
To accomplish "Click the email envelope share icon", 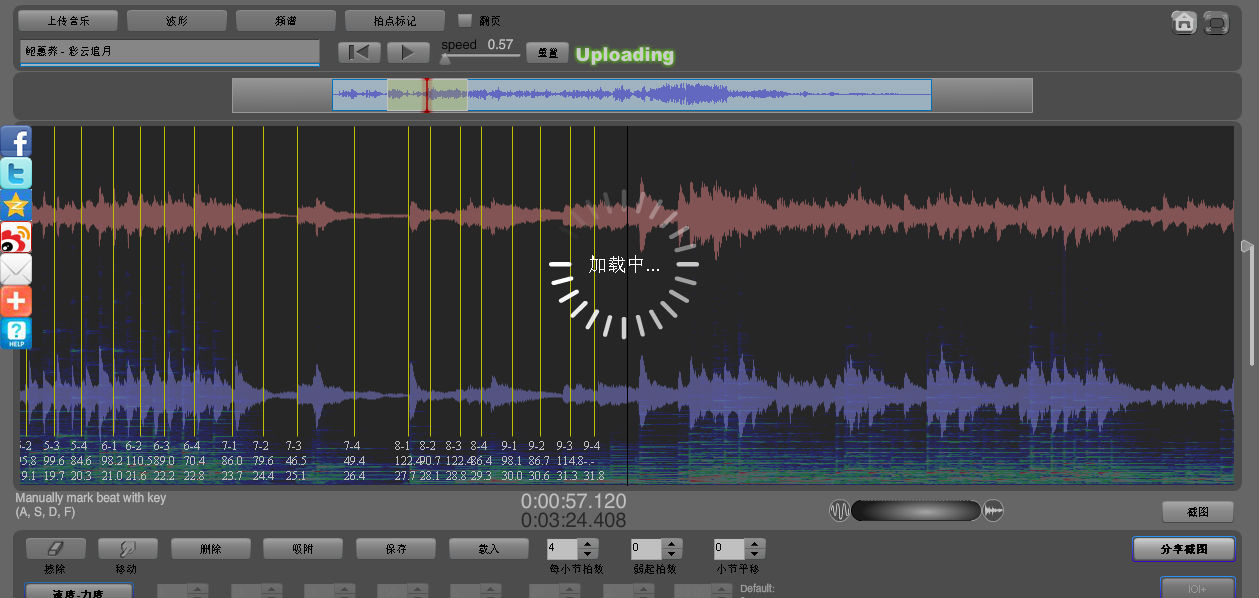I will 16,270.
